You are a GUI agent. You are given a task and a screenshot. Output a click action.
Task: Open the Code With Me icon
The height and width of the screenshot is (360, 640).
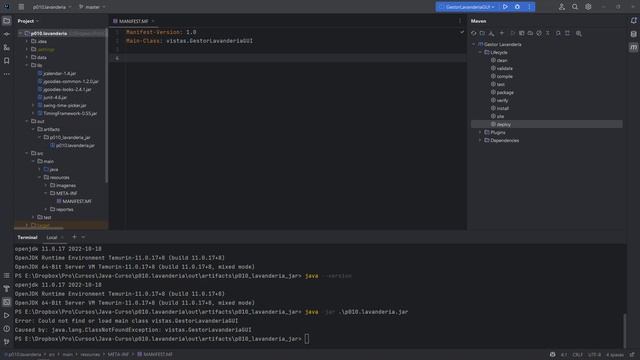pyautogui.click(x=562, y=7)
